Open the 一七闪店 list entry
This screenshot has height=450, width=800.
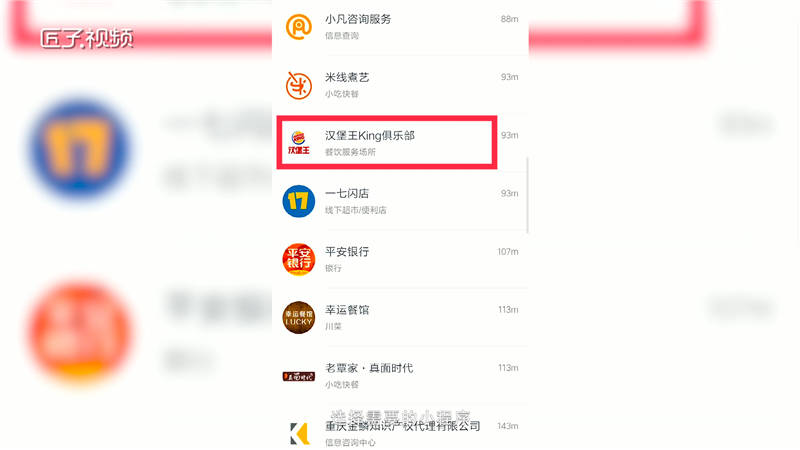click(x=401, y=201)
